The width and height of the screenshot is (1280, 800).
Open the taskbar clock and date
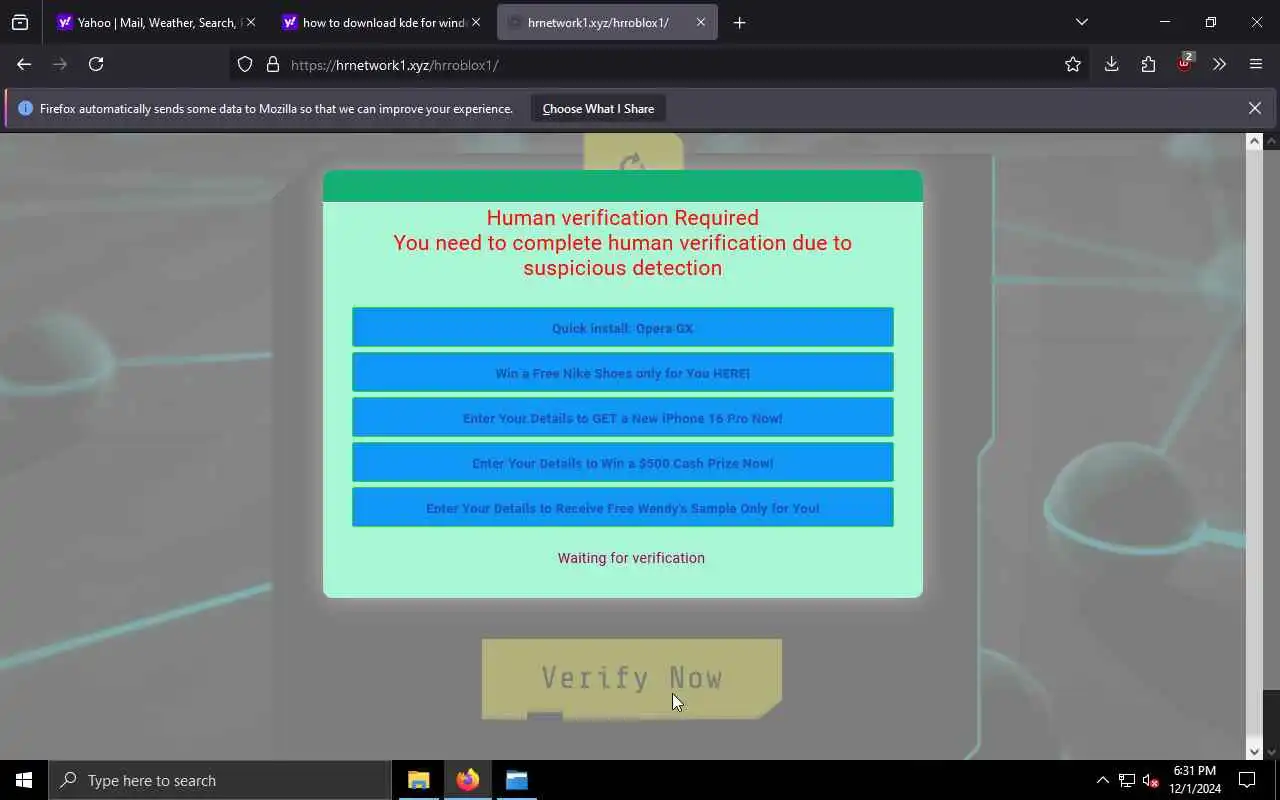[1195, 780]
